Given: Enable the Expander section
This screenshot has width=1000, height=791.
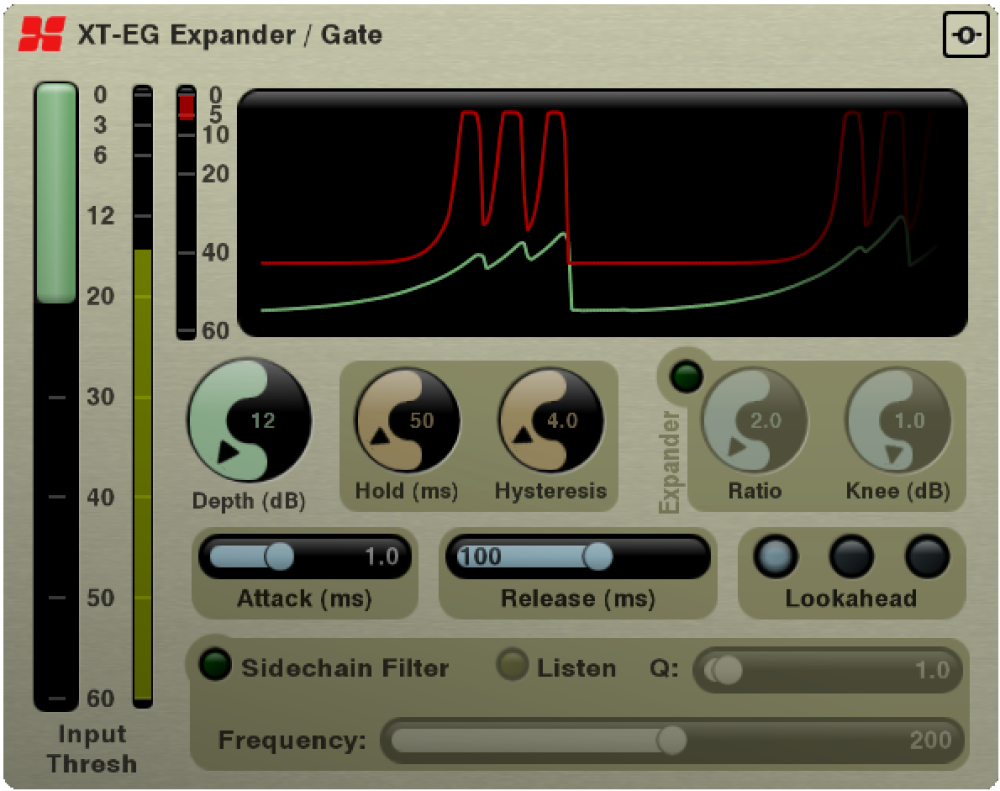Looking at the screenshot, I should tap(689, 377).
